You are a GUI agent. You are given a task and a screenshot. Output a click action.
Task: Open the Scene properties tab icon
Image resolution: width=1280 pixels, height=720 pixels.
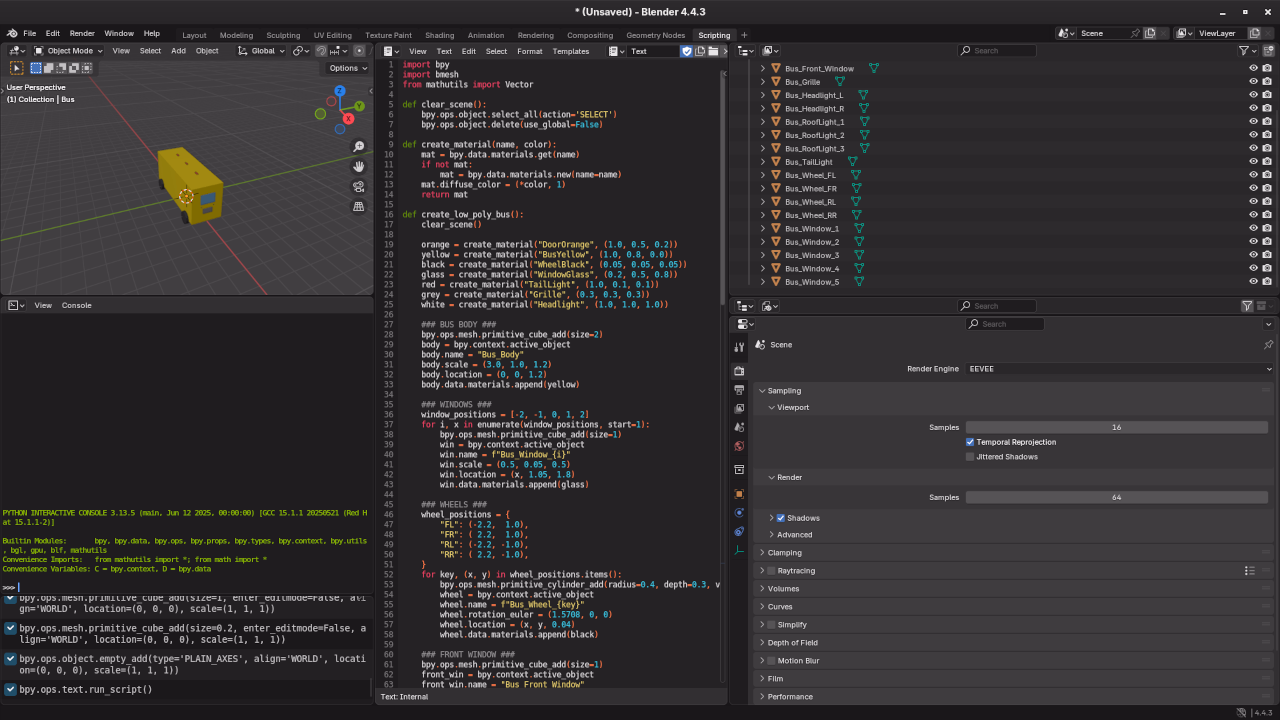coord(739,428)
